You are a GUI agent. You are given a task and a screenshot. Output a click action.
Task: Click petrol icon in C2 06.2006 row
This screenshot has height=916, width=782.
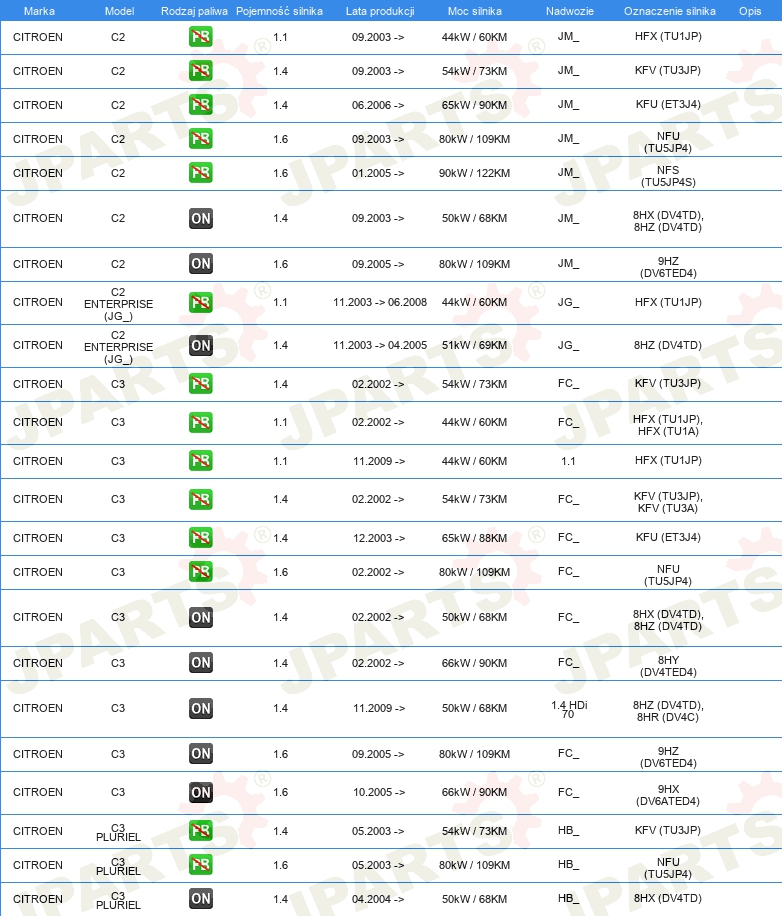[x=200, y=105]
